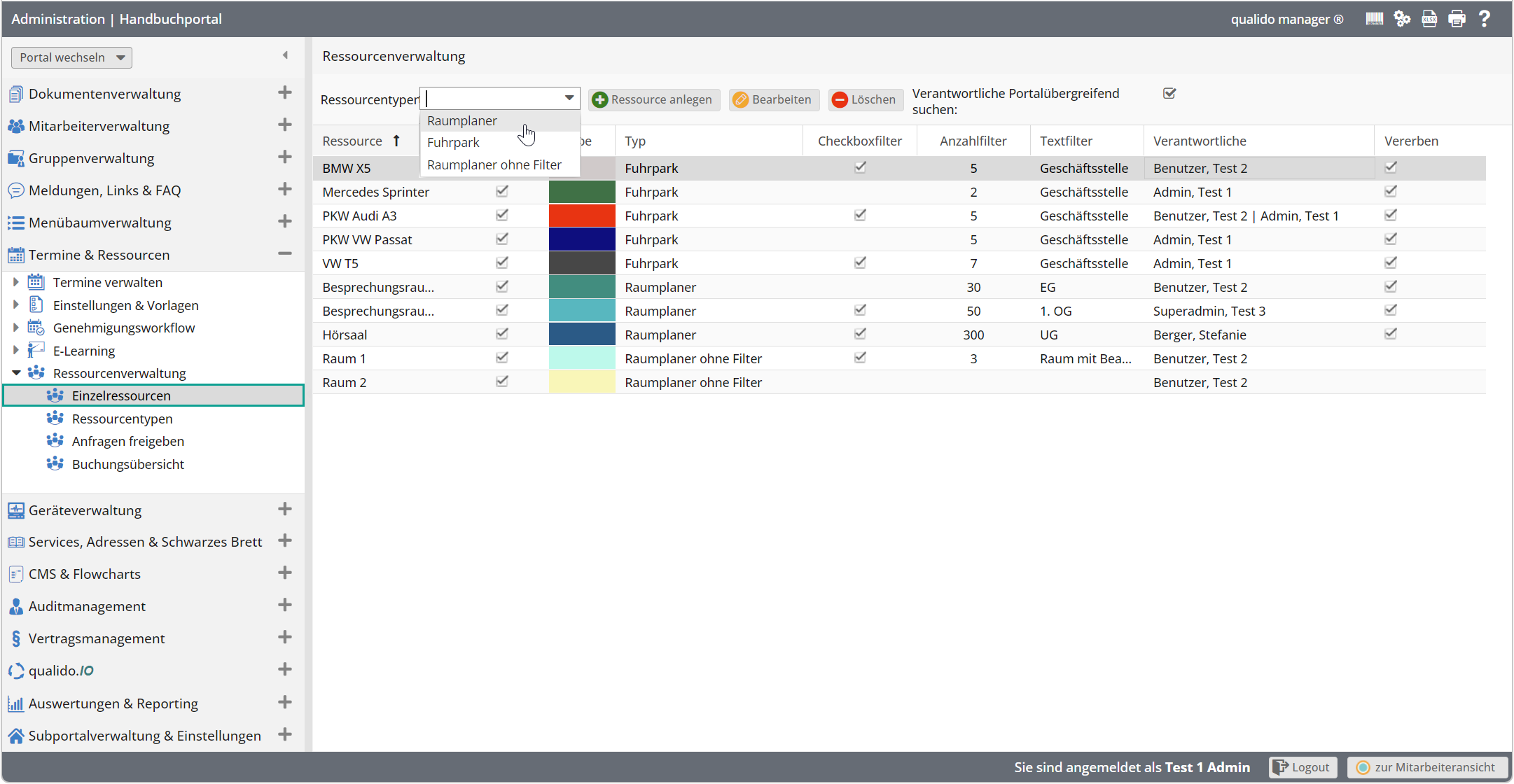Open Buchungsübersicht in the tree
The height and width of the screenshot is (784, 1514).
click(127, 465)
